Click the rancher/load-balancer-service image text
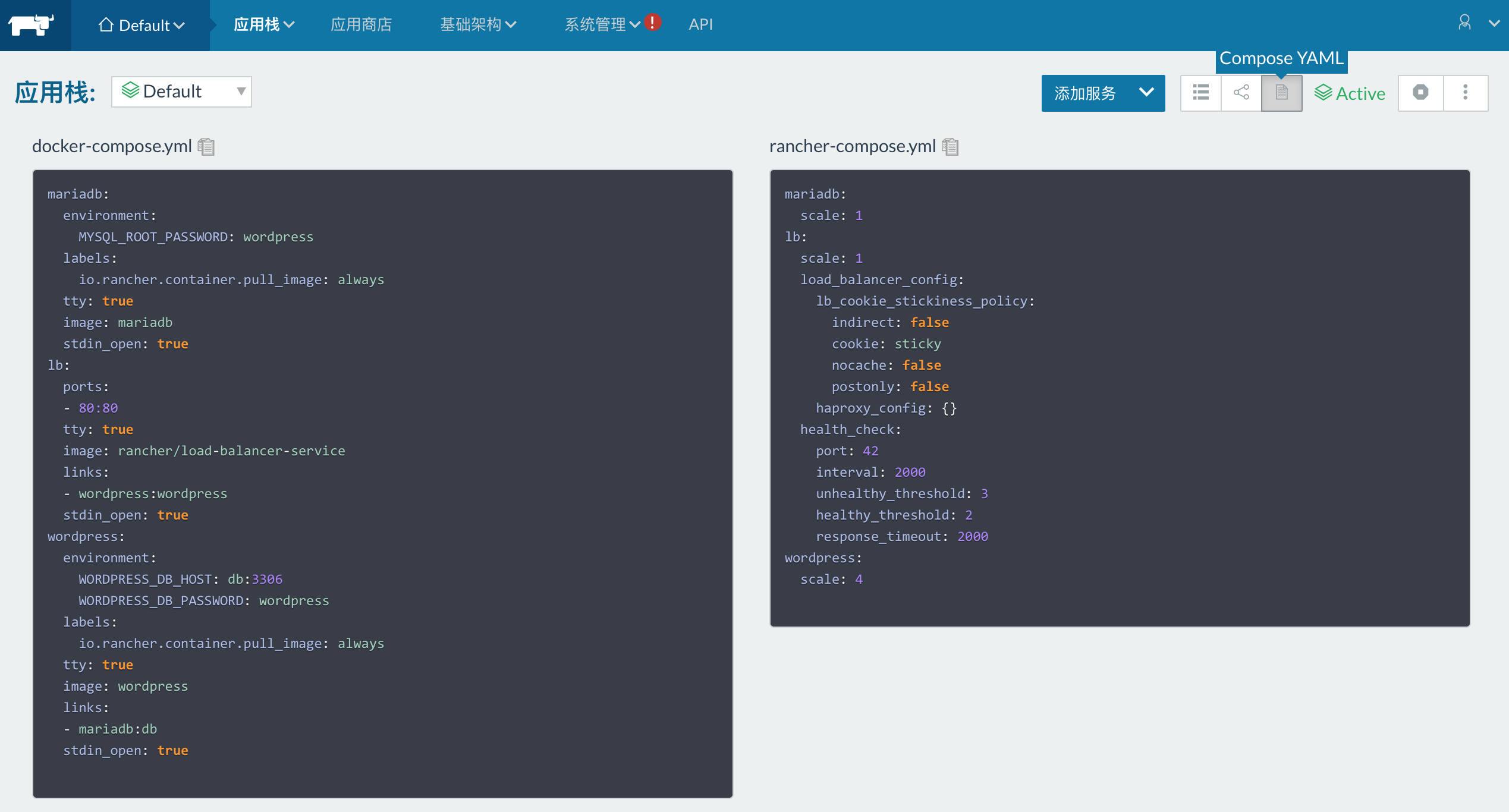The height and width of the screenshot is (812, 1509). click(x=231, y=451)
